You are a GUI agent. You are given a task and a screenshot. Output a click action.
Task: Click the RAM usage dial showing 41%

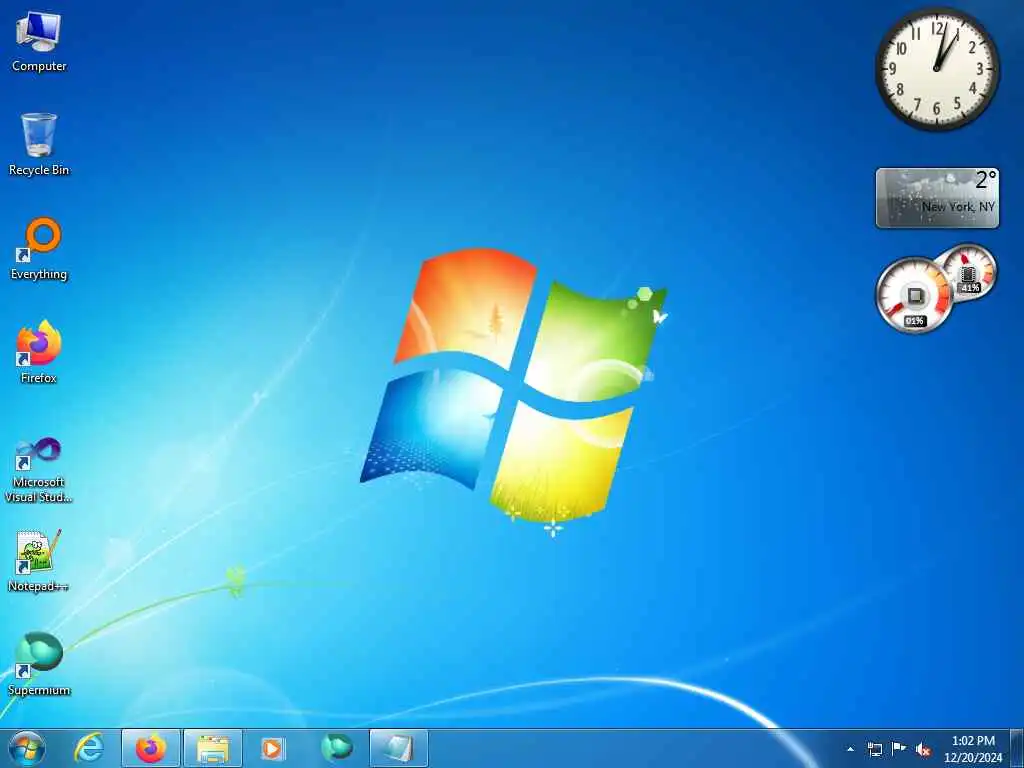pos(969,273)
